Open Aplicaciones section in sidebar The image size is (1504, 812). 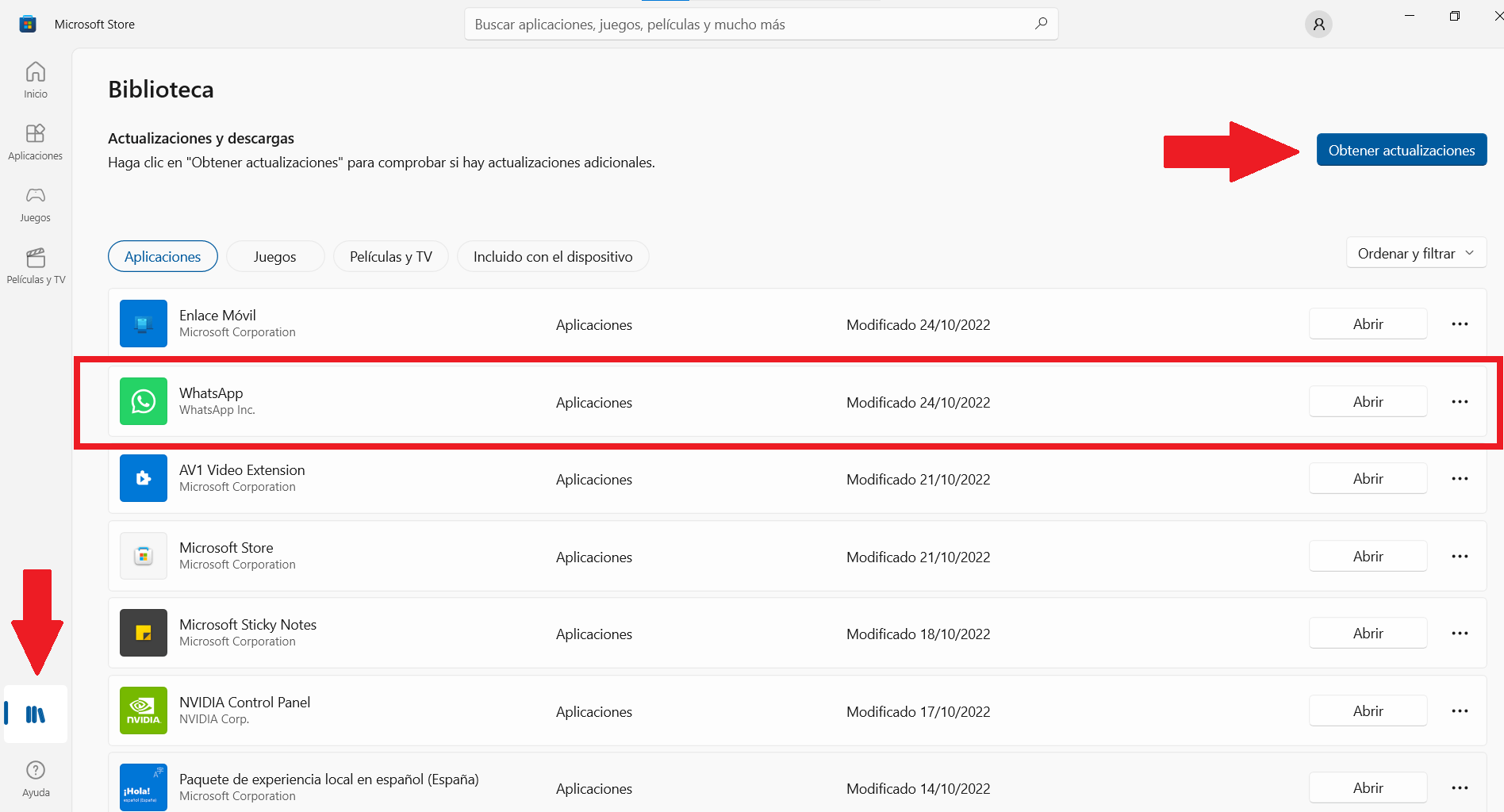[36, 142]
